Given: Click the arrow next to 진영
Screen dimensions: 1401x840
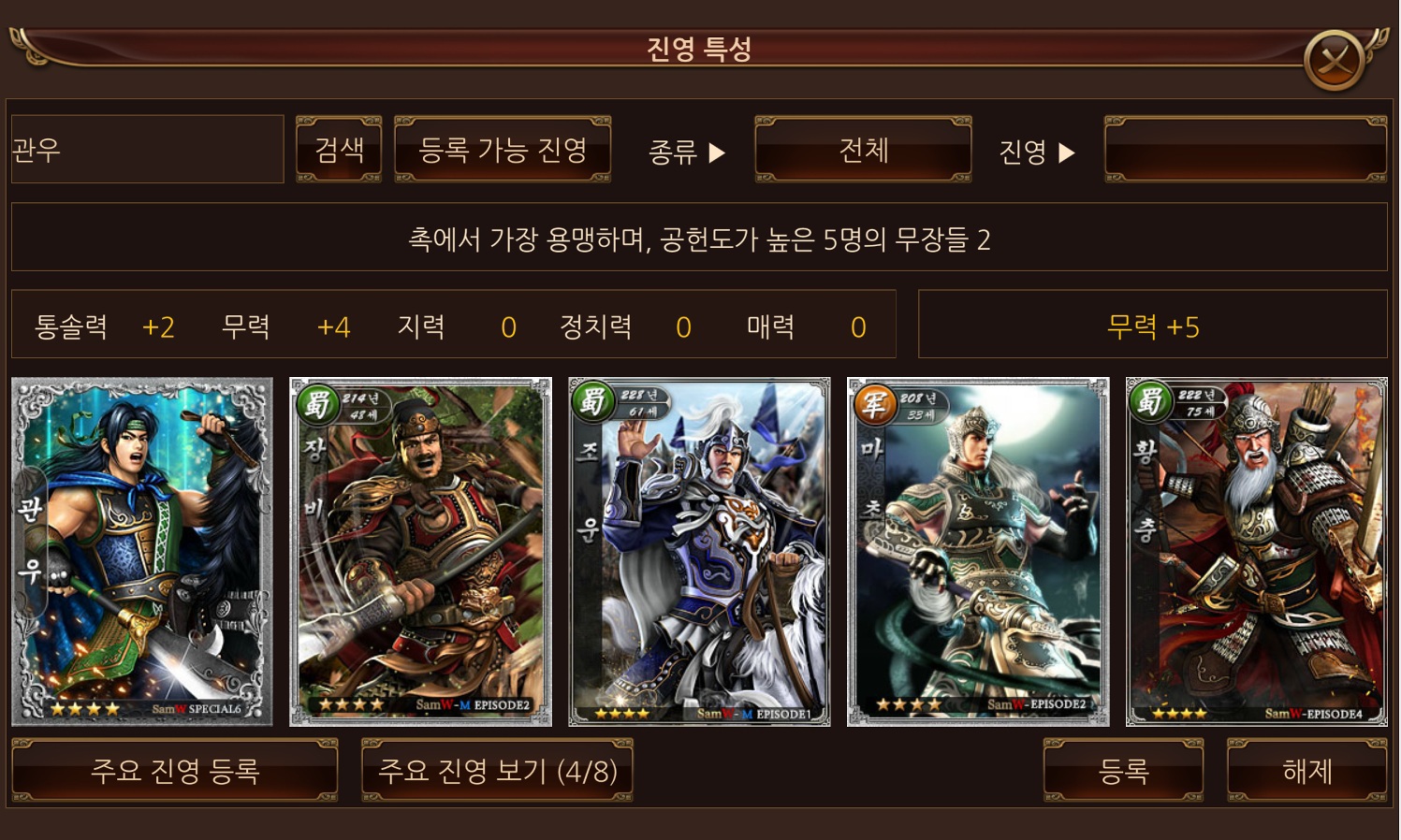Looking at the screenshot, I should 1067,152.
